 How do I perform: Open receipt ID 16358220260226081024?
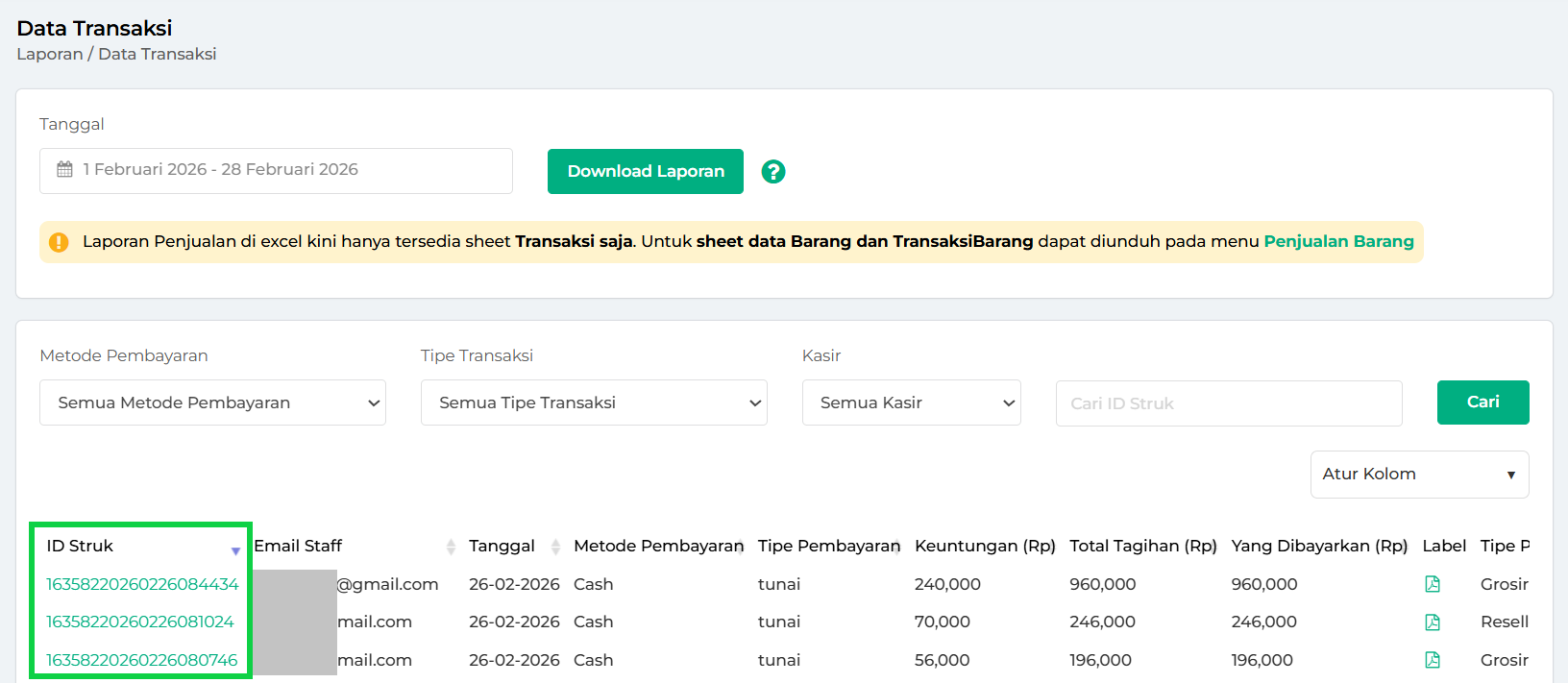click(x=140, y=622)
